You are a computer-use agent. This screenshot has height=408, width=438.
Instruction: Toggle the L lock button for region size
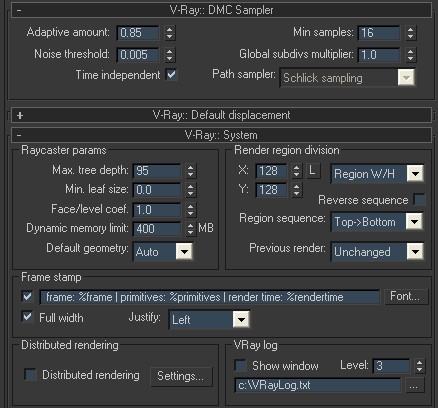coord(313,171)
